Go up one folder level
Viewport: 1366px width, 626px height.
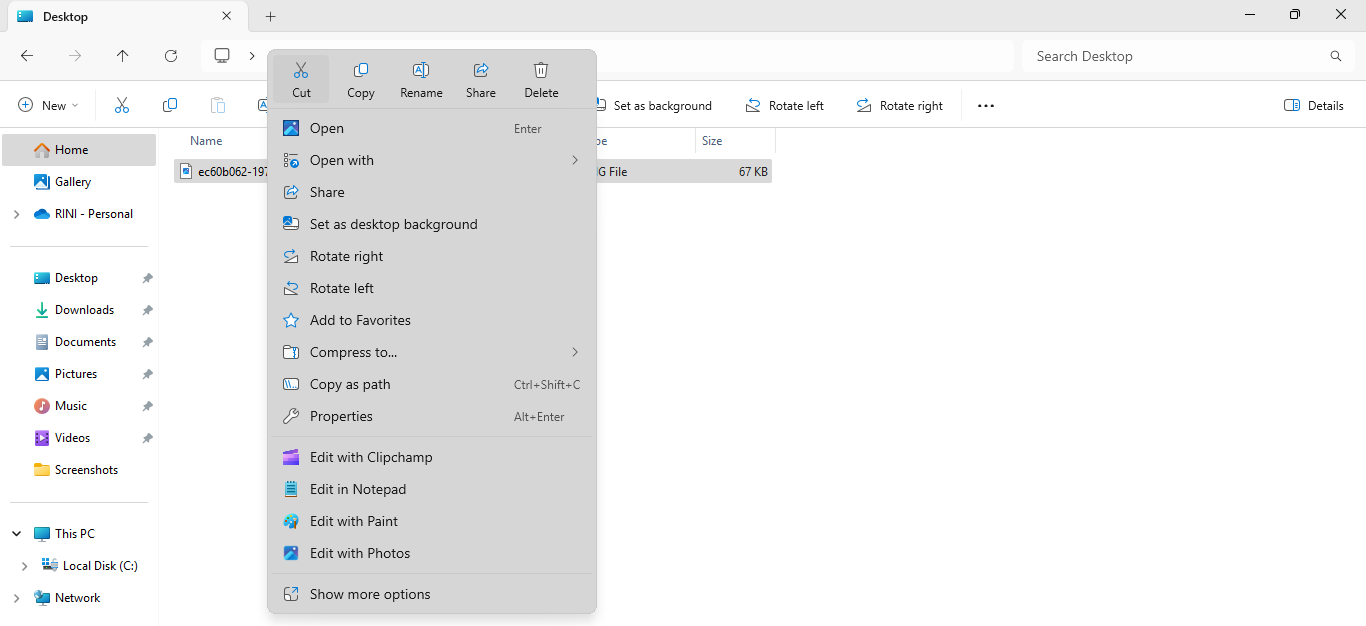(x=123, y=56)
